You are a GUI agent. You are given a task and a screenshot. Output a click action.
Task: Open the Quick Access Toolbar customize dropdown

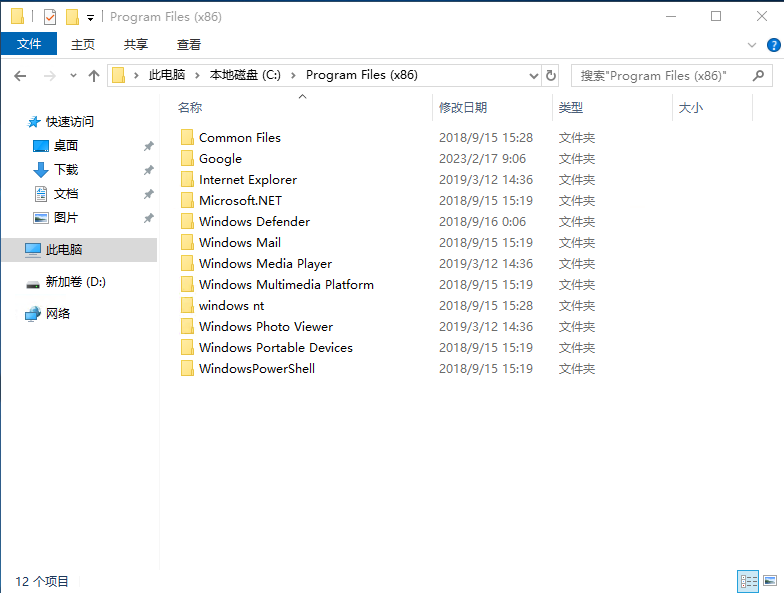point(90,18)
